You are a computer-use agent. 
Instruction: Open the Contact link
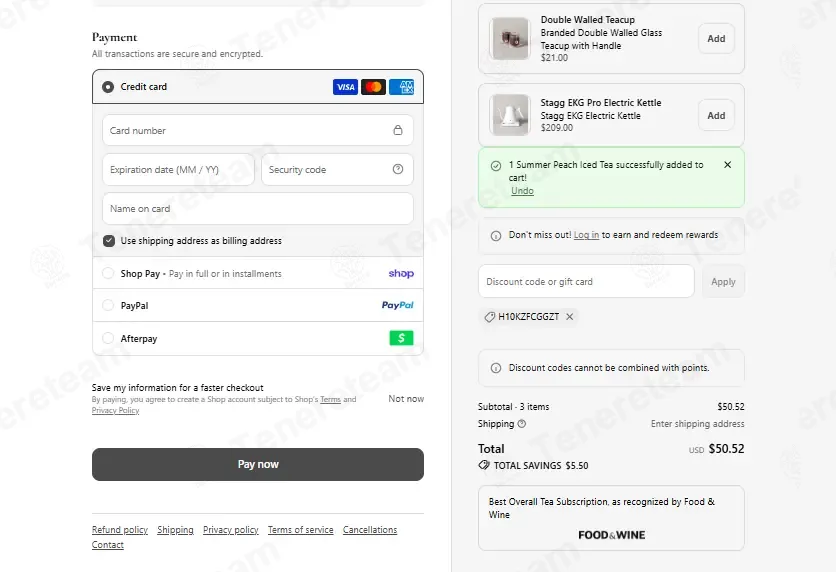107,545
